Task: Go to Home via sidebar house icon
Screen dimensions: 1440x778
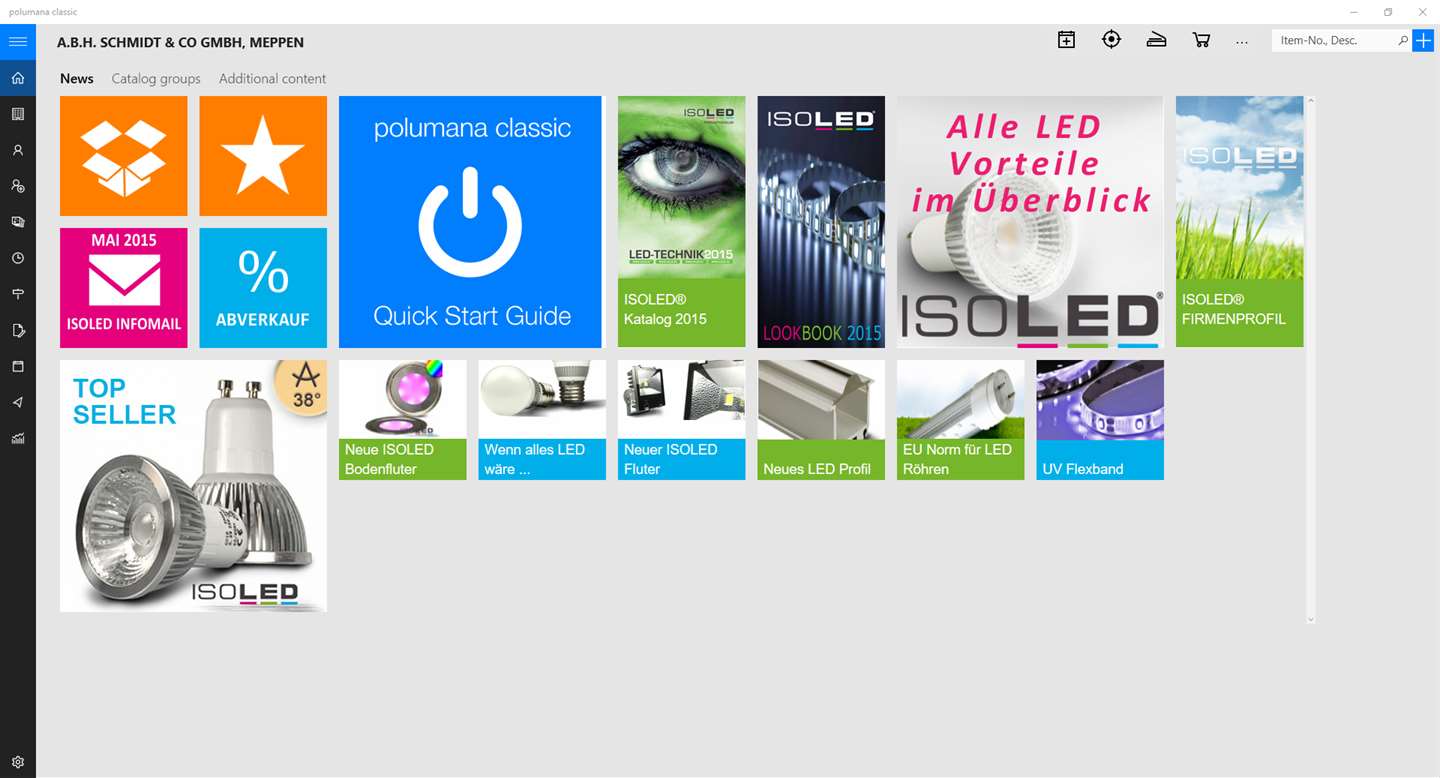Action: (x=18, y=78)
